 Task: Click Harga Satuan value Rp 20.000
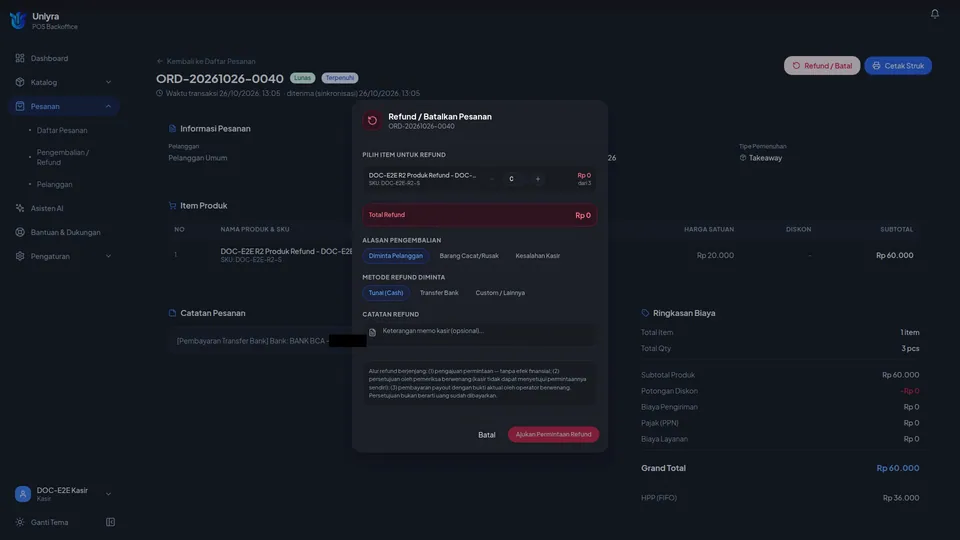[715, 255]
